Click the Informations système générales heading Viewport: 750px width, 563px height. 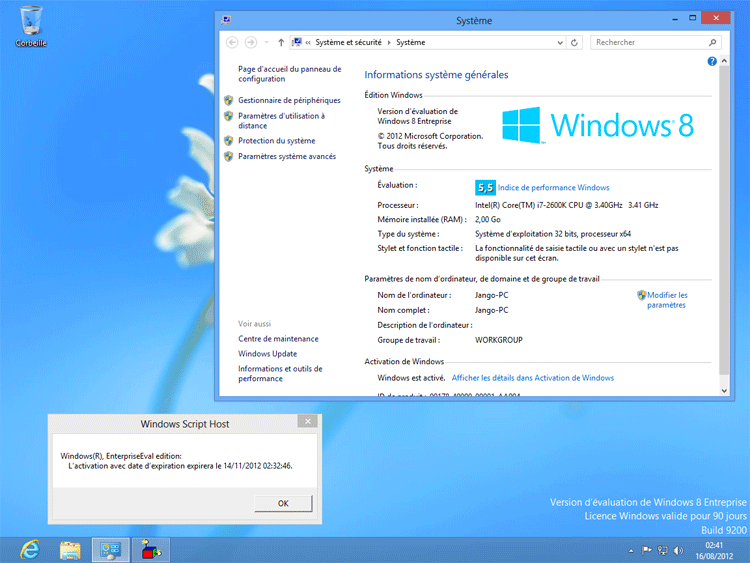tap(436, 75)
